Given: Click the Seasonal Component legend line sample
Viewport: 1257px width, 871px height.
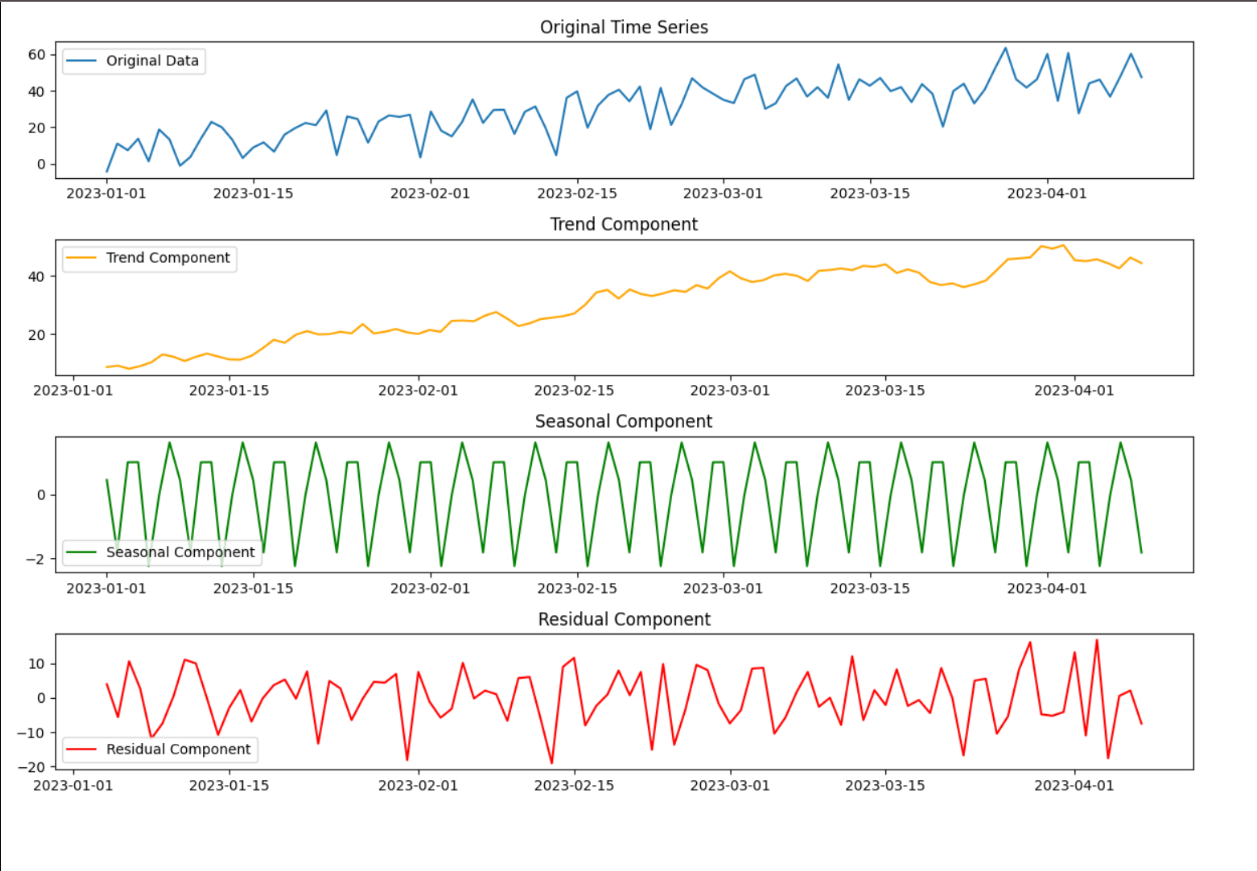Looking at the screenshot, I should click(x=83, y=551).
